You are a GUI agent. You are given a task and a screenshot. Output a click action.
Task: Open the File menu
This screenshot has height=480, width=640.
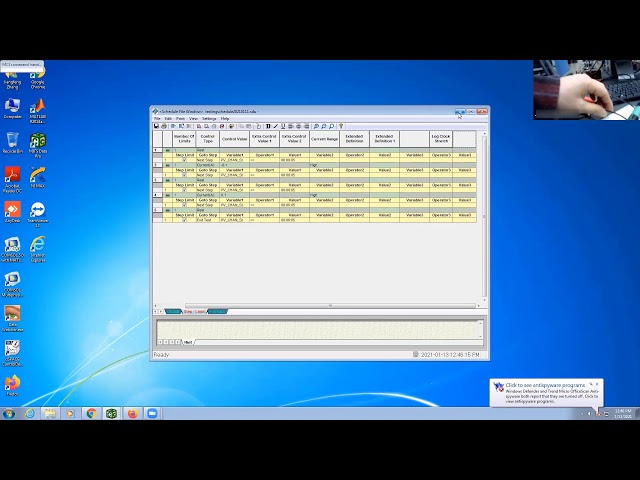tap(157, 118)
